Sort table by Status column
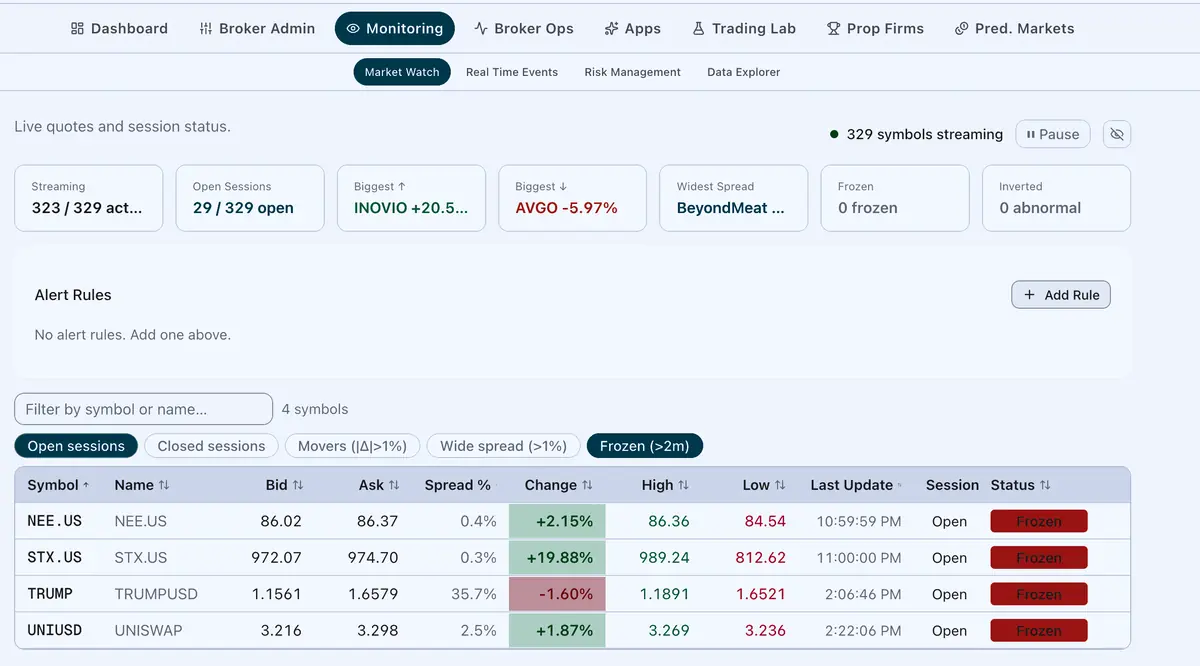Image resolution: width=1200 pixels, height=666 pixels. point(1020,485)
